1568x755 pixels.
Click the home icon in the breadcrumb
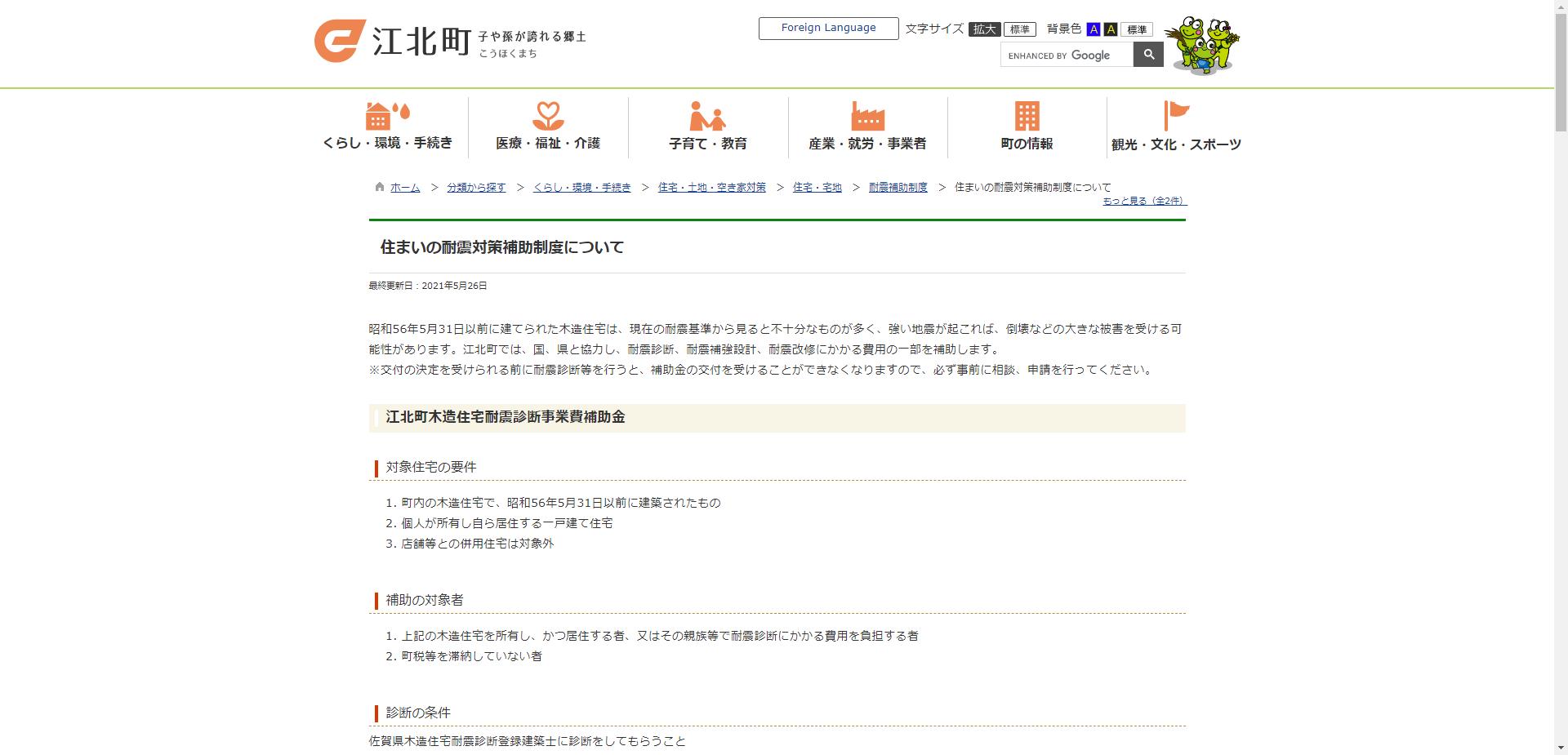tap(378, 186)
